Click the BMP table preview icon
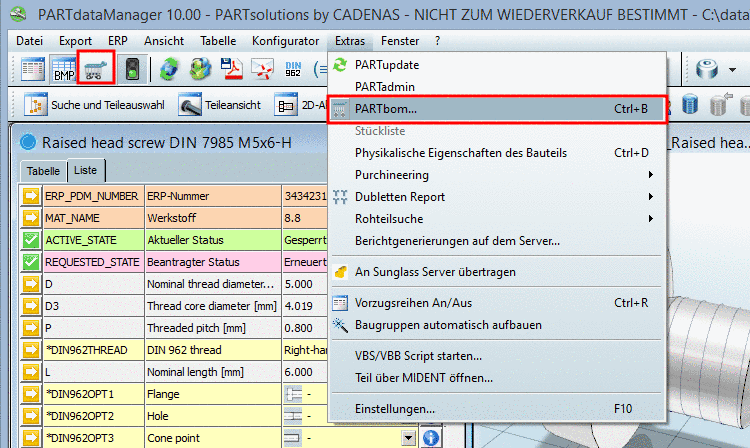Viewport: 750px width, 448px height. click(x=63, y=69)
